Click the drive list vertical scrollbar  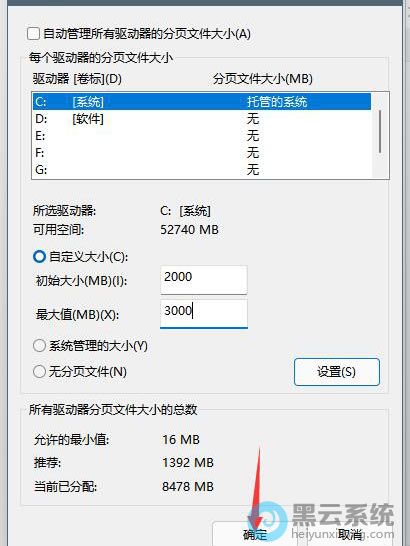coord(380,132)
